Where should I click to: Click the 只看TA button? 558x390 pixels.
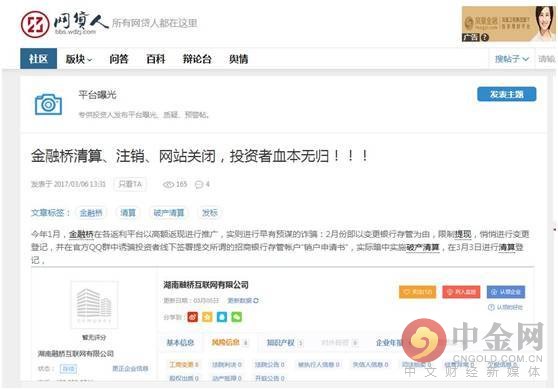[130, 184]
